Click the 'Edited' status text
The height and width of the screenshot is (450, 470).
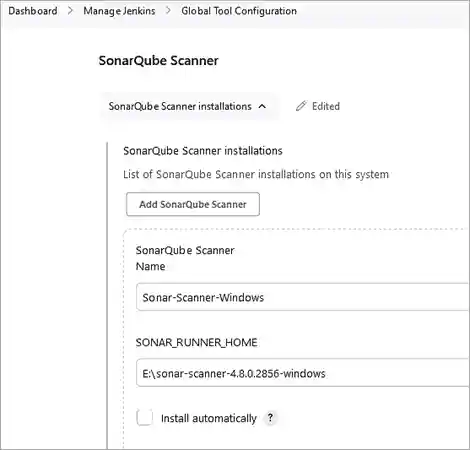326,106
